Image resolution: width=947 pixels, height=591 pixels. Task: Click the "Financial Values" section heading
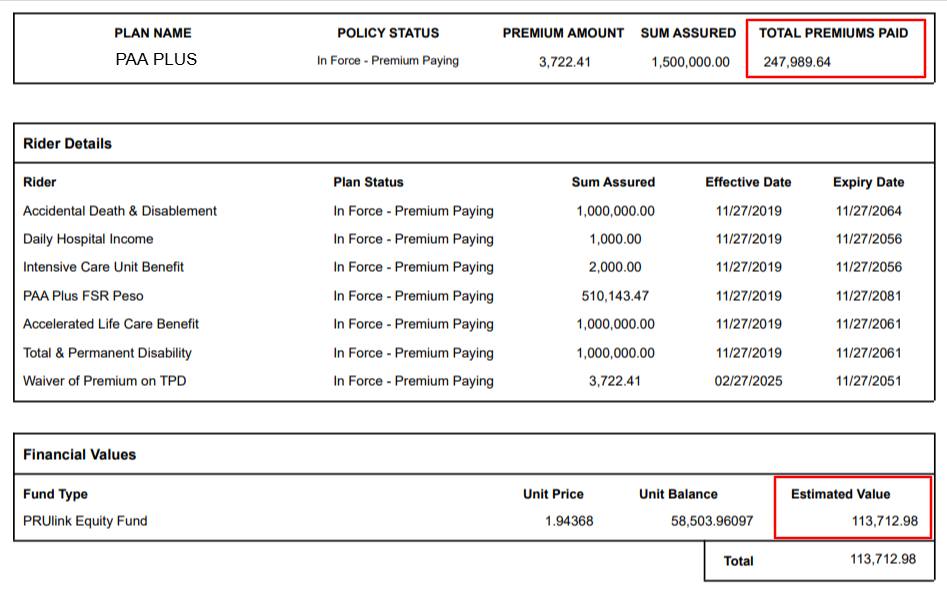pyautogui.click(x=80, y=455)
